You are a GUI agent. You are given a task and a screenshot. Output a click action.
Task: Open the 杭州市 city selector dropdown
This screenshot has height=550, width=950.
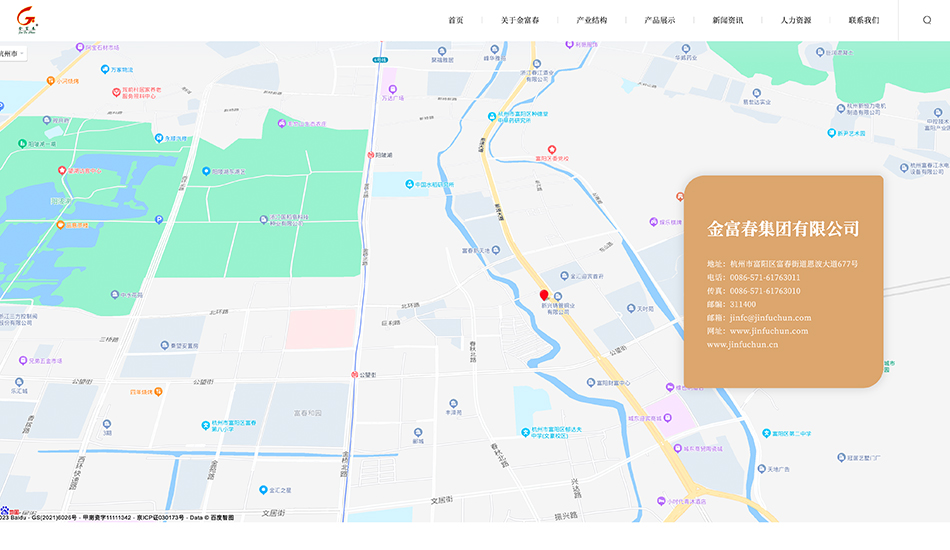(x=12, y=54)
